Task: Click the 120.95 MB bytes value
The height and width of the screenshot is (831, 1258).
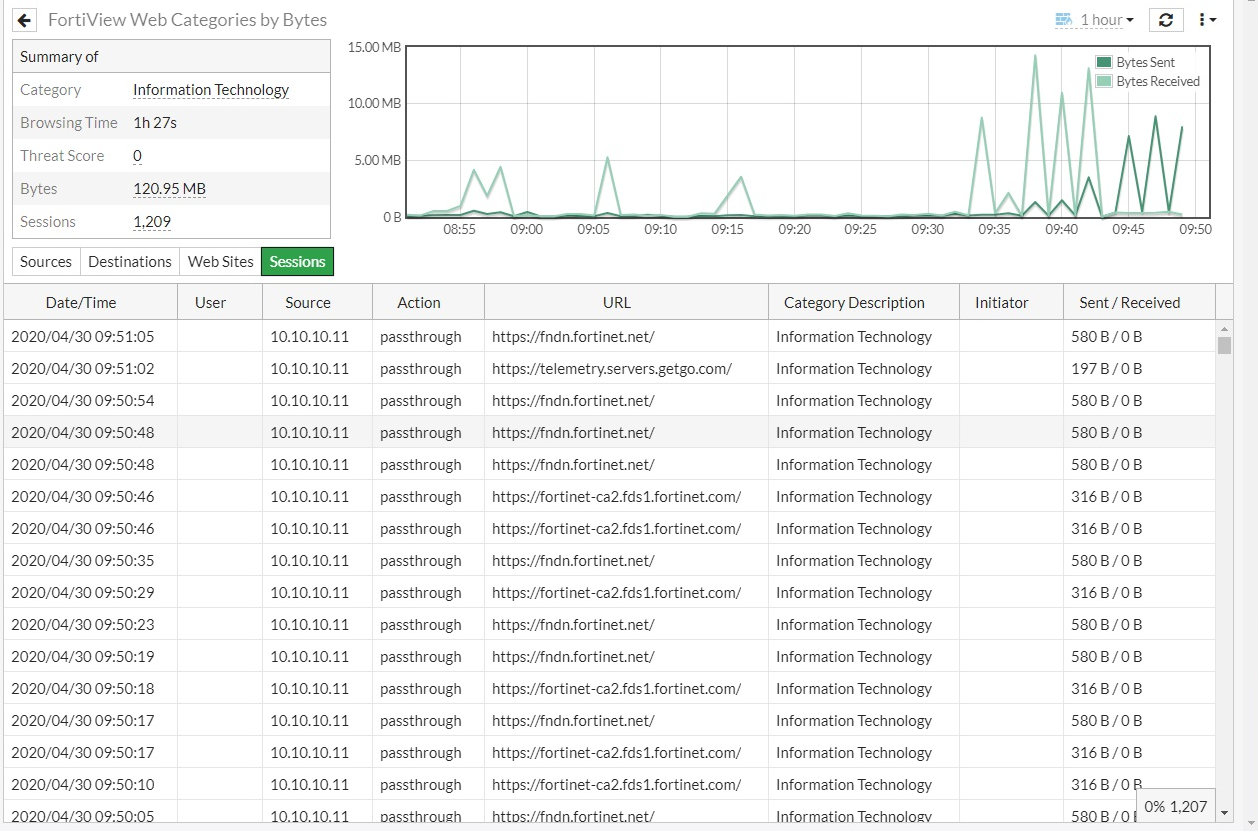Action: click(169, 189)
